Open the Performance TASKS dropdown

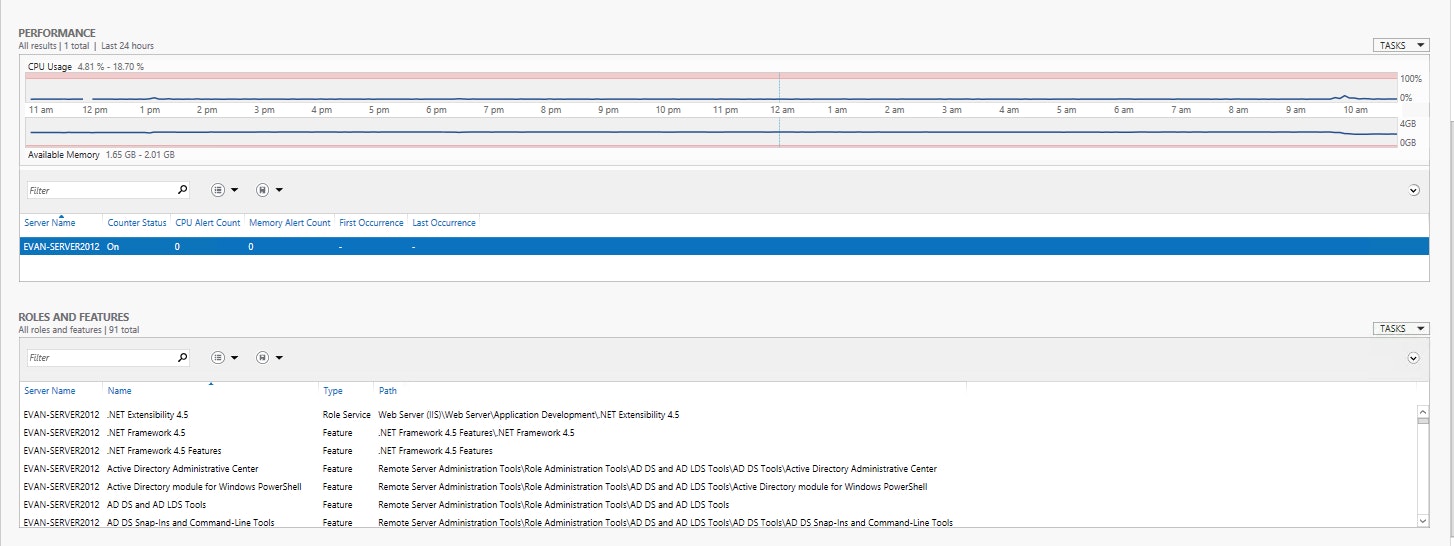pyautogui.click(x=1401, y=45)
